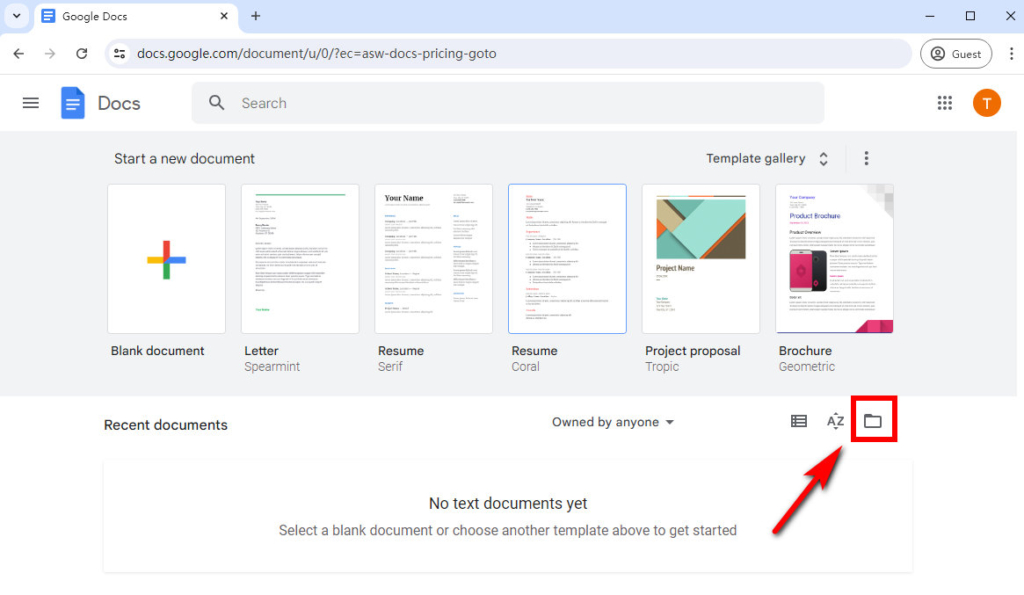Click the main menu hamburger icon
This screenshot has width=1024, height=595.
pyautogui.click(x=30, y=102)
